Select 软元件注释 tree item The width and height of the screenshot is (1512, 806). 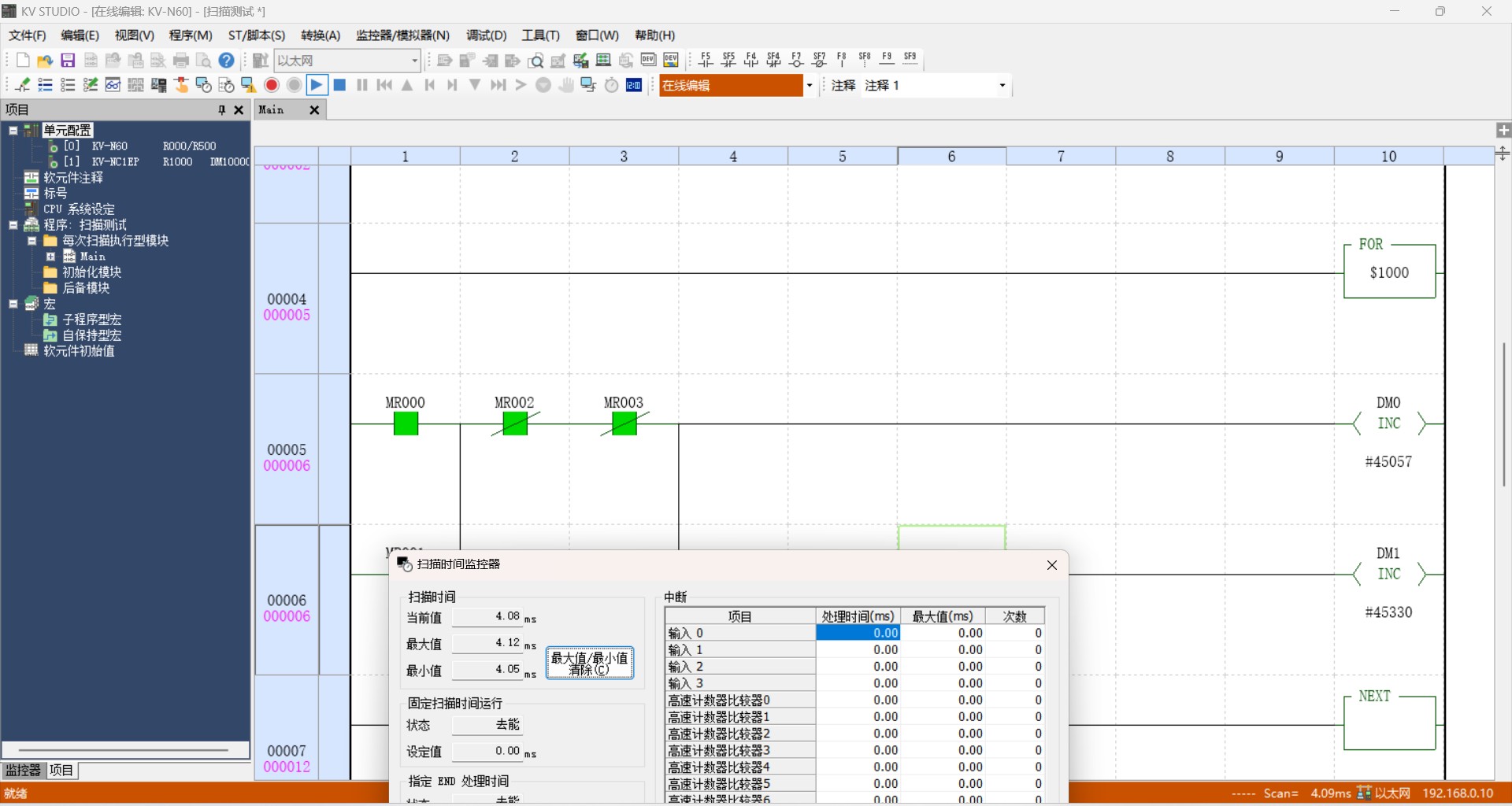(73, 178)
